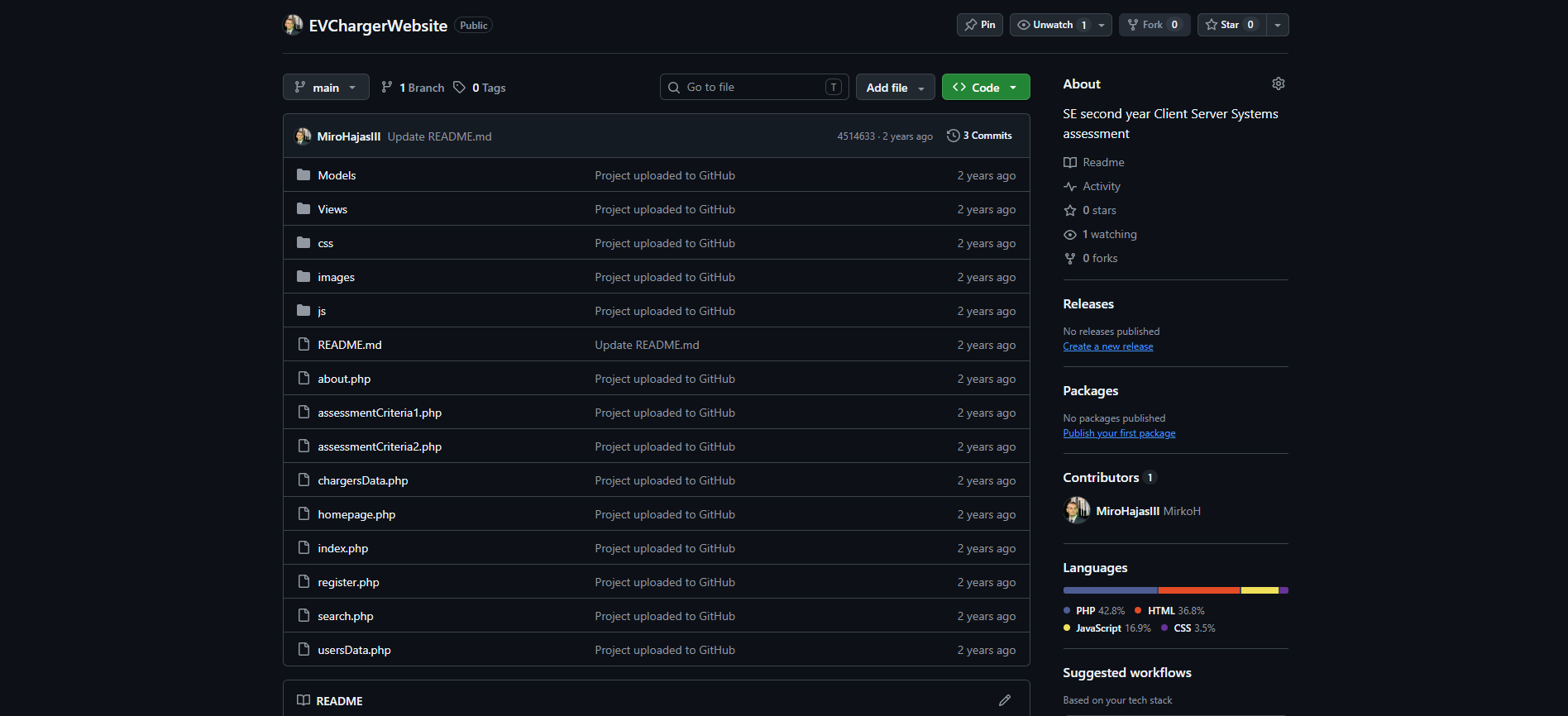Click the js folder icon
Image resolution: width=1568 pixels, height=716 pixels.
[304, 311]
